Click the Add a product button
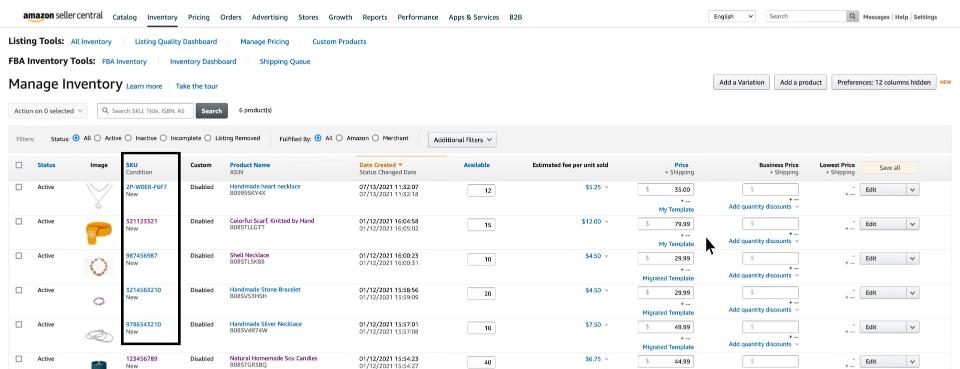This screenshot has height=369, width=960. (801, 83)
